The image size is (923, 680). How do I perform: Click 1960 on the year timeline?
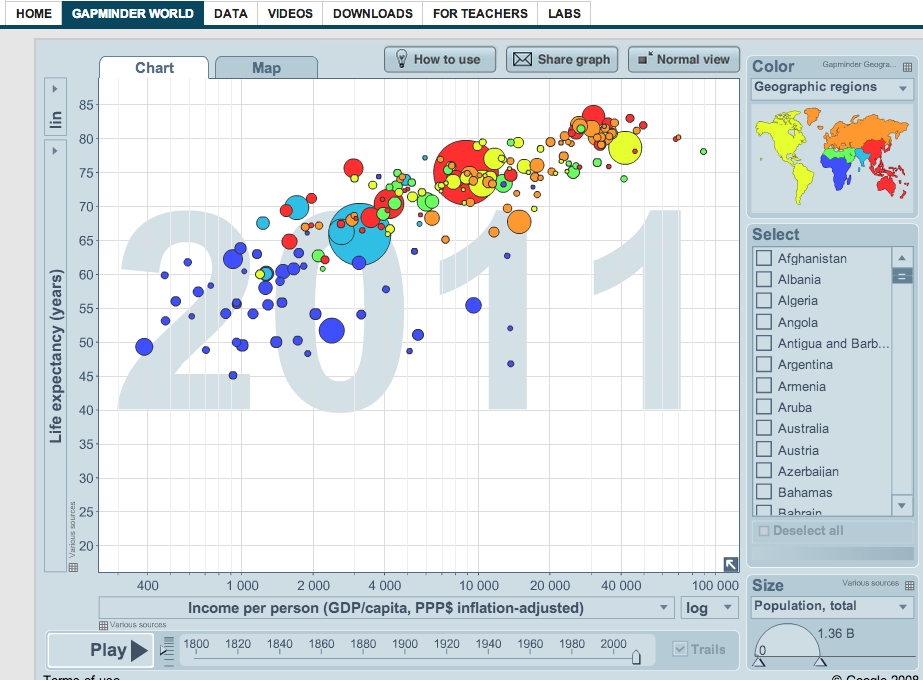tap(530, 644)
